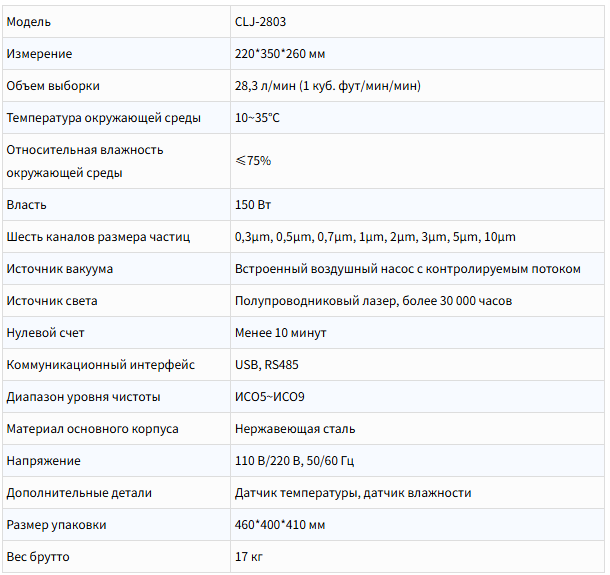This screenshot has height=575, width=610.
Task: Click the particle sizes list 0,3μm to 10μm
Action: [375, 237]
